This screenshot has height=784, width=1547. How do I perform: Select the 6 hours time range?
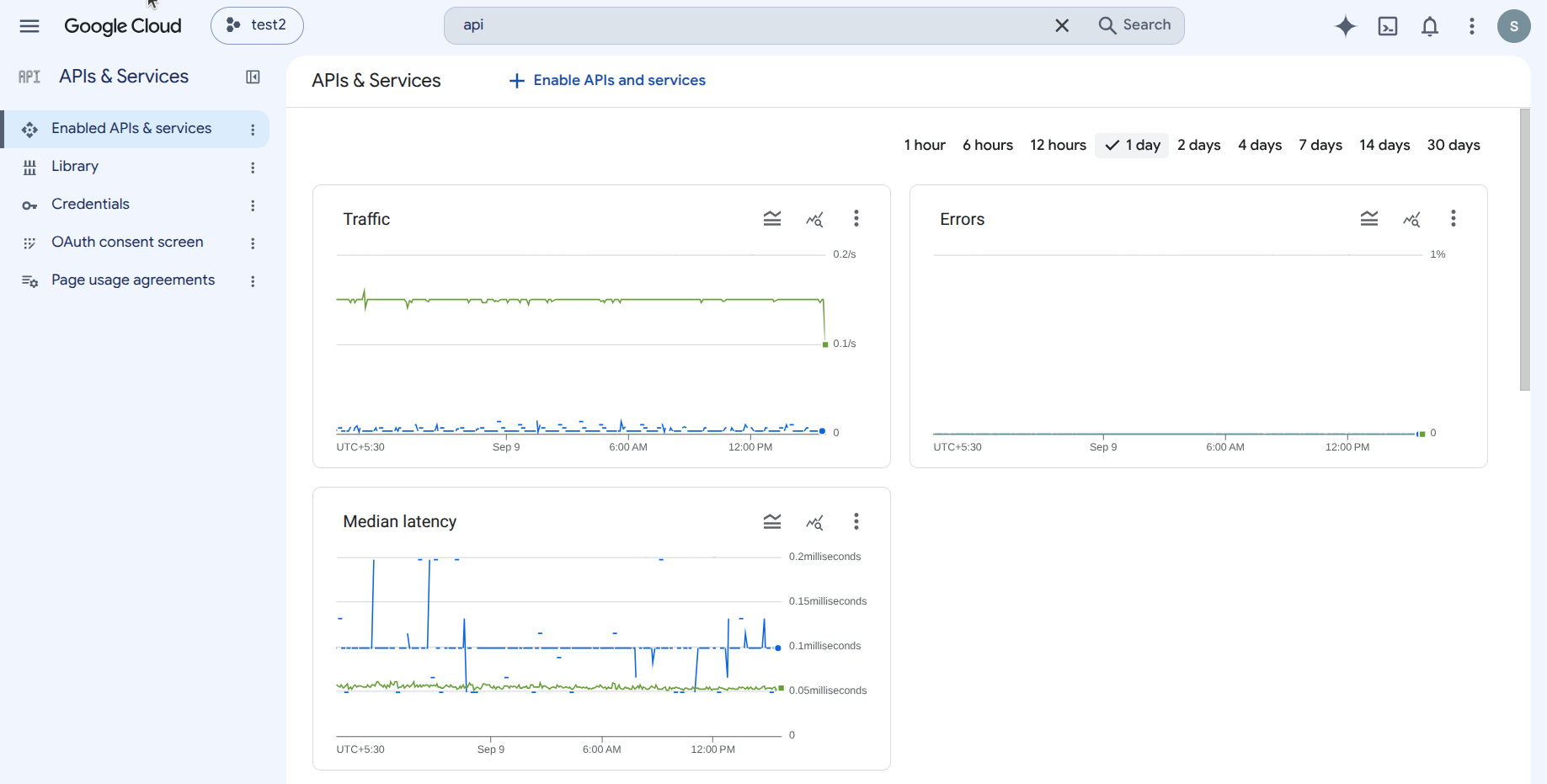coord(988,145)
